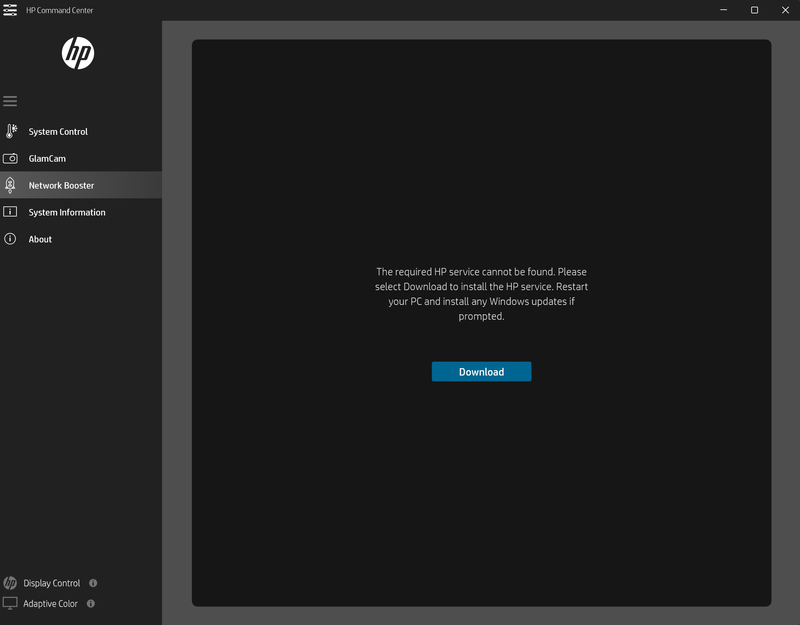Click the Network Booster rocket icon

click(10, 185)
